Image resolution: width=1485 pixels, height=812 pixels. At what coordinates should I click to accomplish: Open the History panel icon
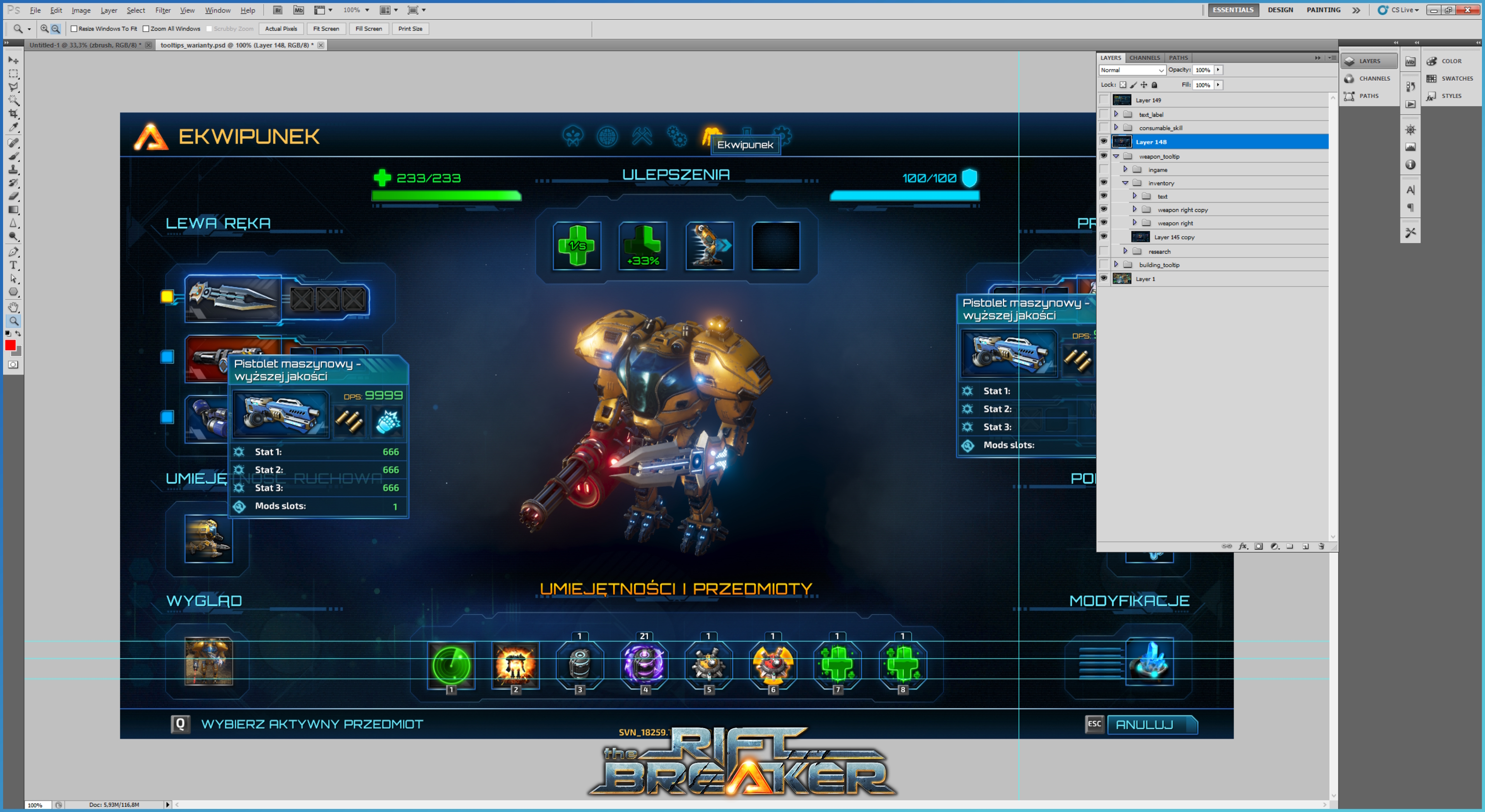(x=1411, y=87)
